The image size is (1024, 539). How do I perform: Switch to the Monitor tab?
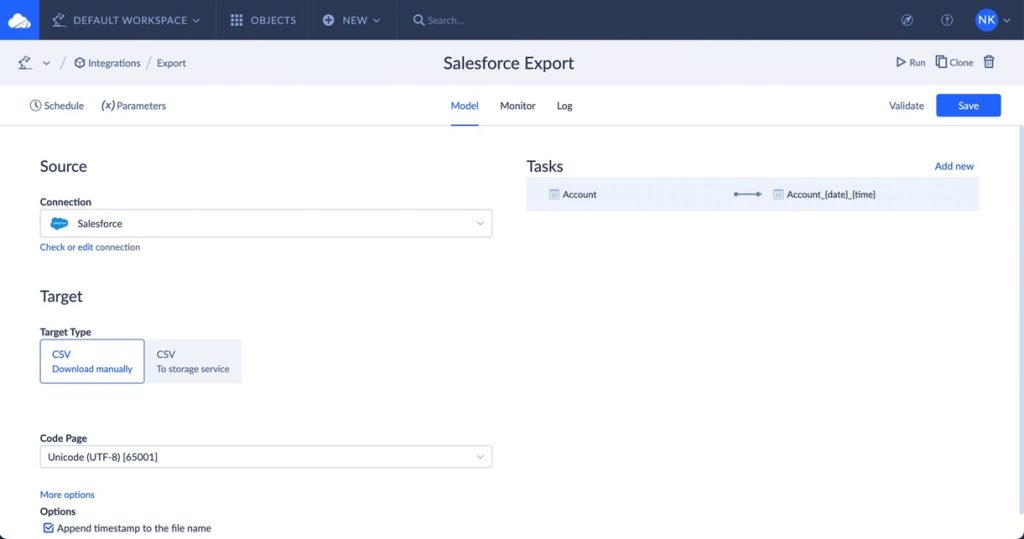[x=517, y=105]
